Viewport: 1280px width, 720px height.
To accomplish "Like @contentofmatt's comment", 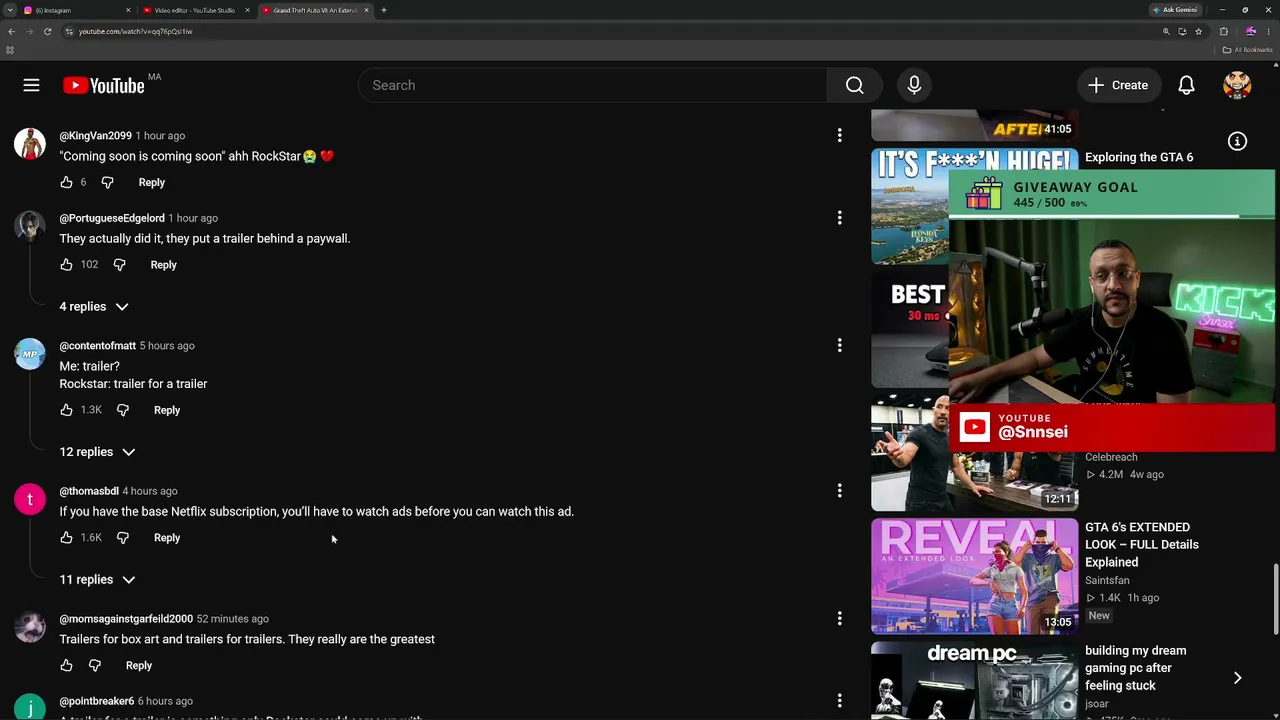I will 66,410.
